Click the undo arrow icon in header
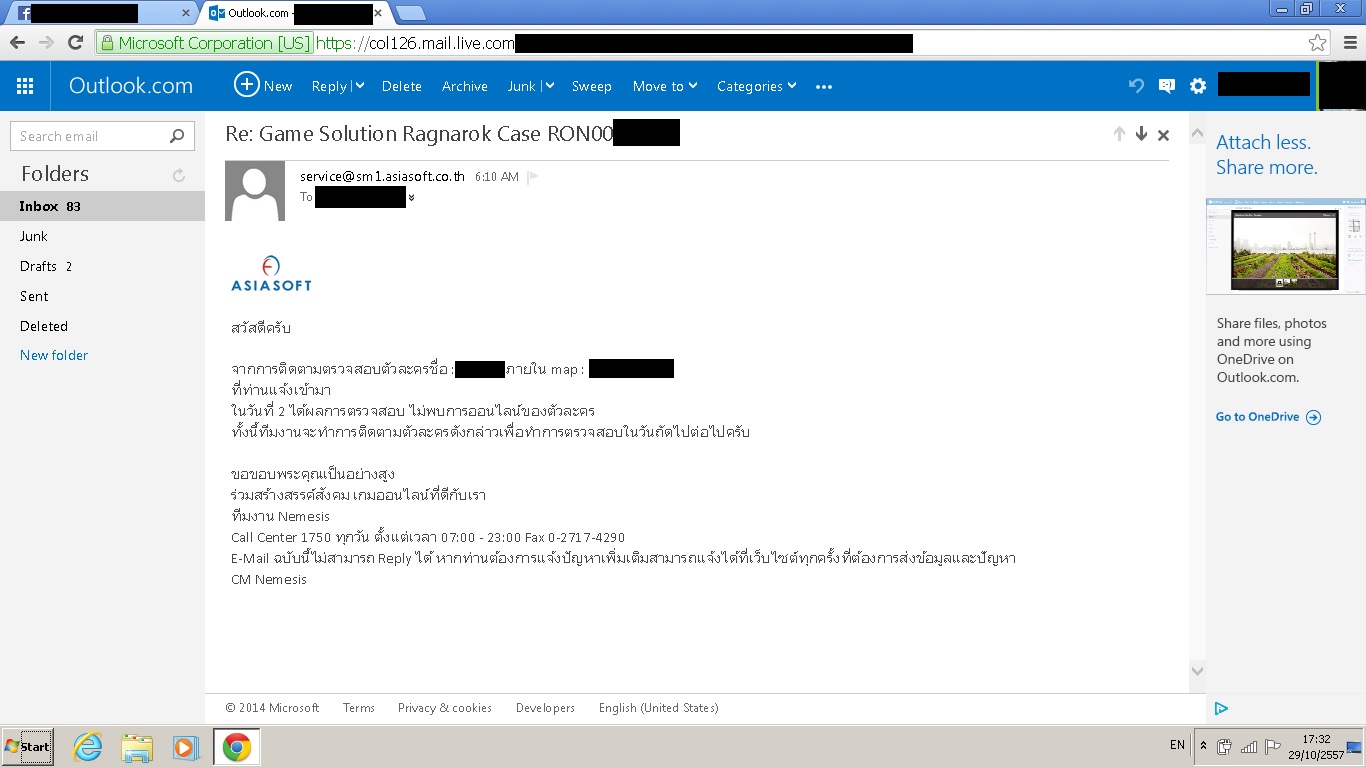Screen dimensions: 1366x768 pos(1136,86)
